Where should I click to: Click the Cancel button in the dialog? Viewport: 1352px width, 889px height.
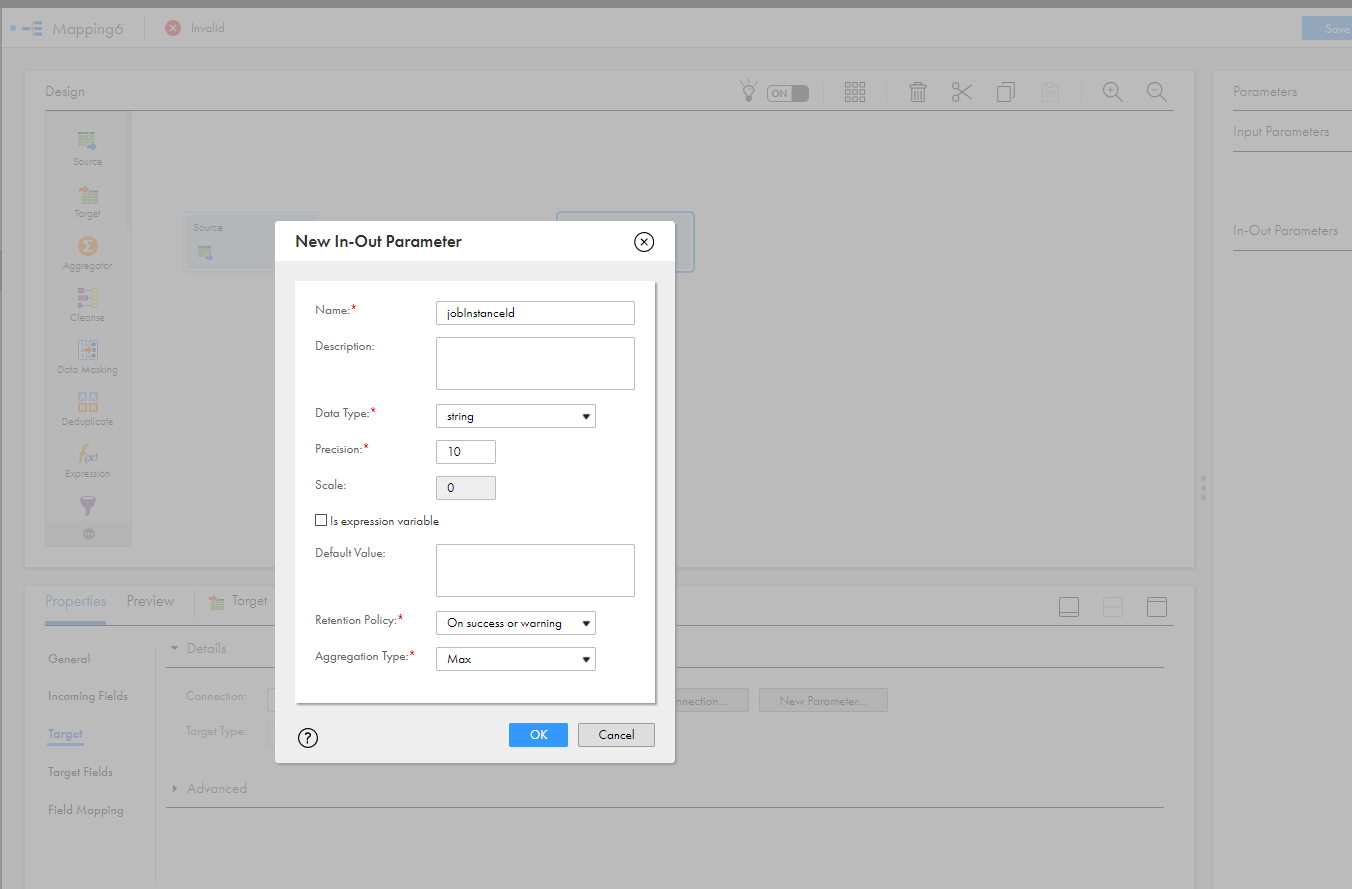tap(616, 735)
